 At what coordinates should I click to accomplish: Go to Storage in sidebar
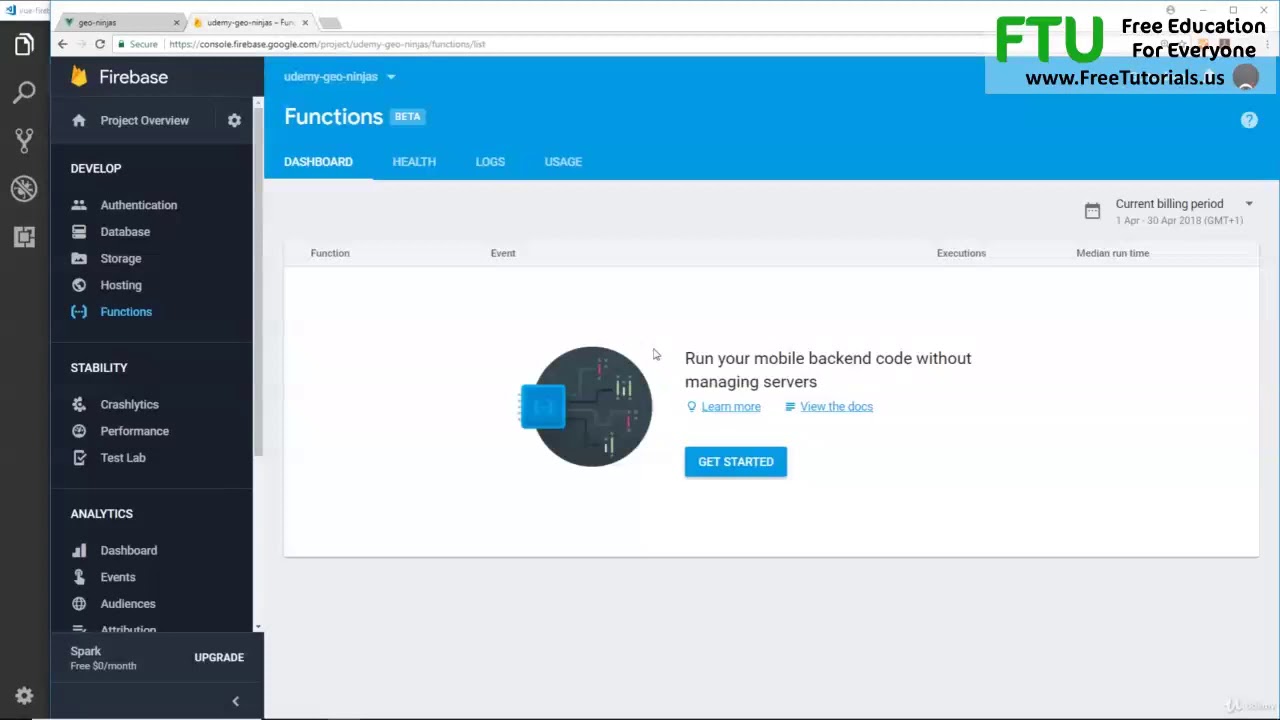coord(121,259)
